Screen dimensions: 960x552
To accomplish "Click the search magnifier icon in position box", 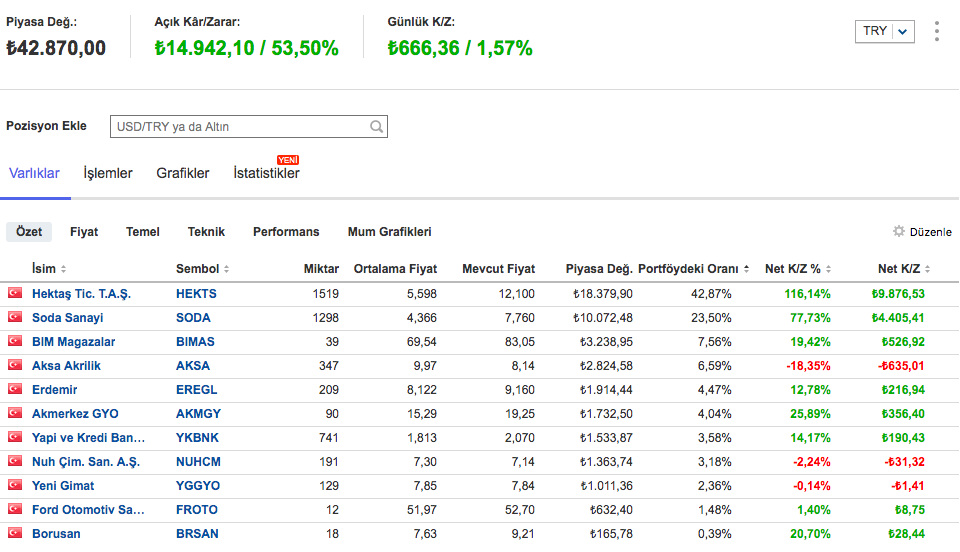I will pyautogui.click(x=376, y=127).
